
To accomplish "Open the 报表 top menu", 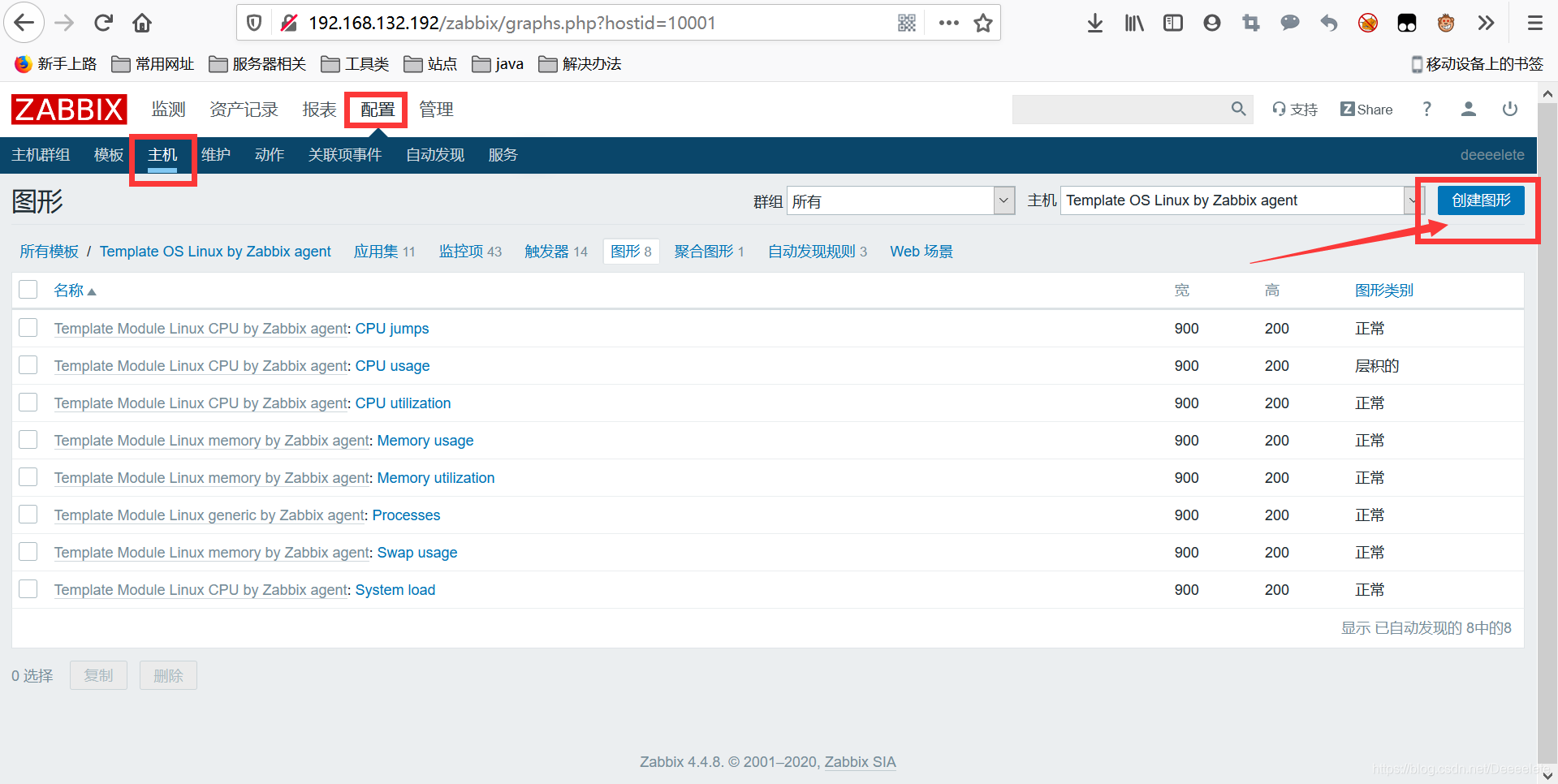I will pos(319,109).
